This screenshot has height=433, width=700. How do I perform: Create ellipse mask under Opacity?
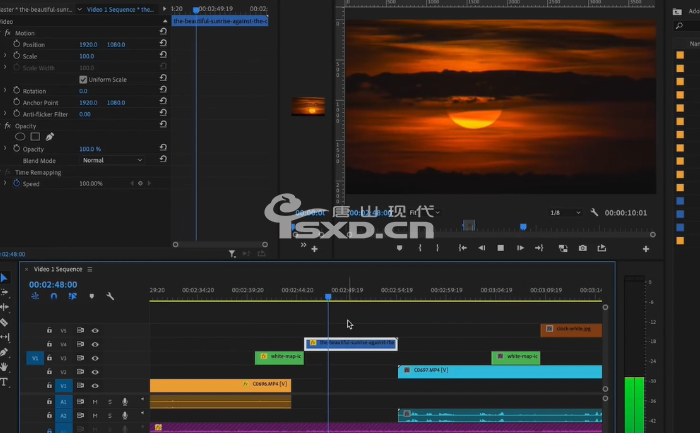pos(20,137)
